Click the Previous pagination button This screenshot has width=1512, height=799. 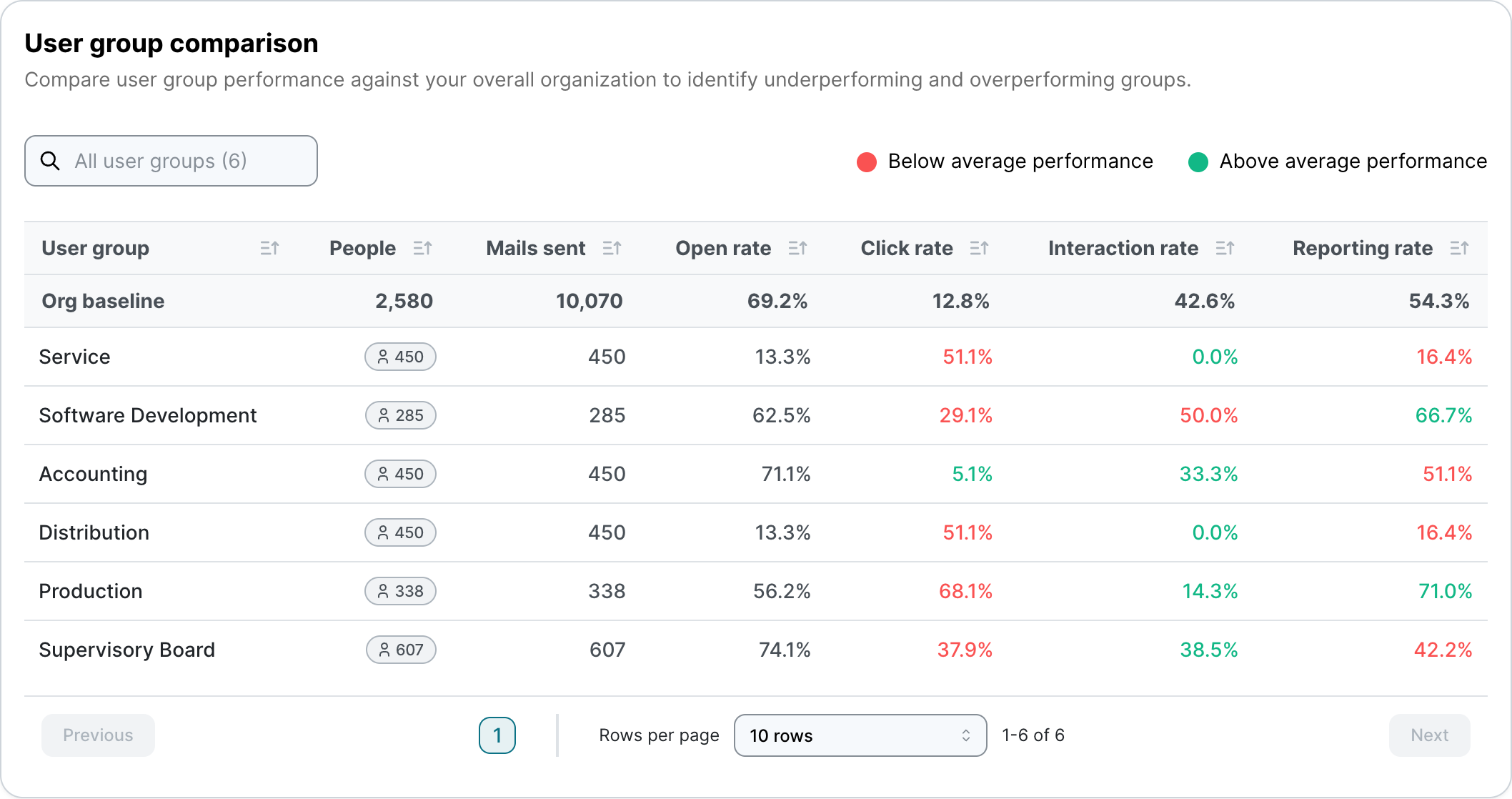point(98,735)
